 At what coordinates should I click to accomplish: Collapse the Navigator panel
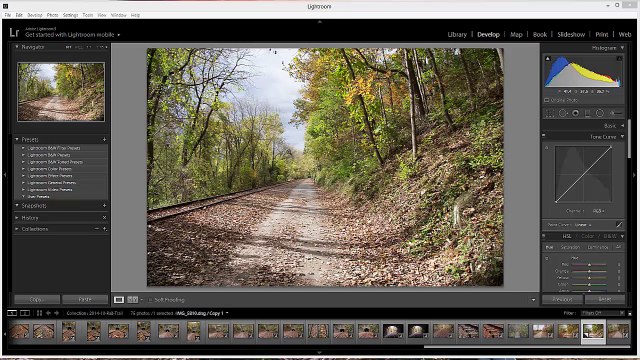(x=17, y=47)
